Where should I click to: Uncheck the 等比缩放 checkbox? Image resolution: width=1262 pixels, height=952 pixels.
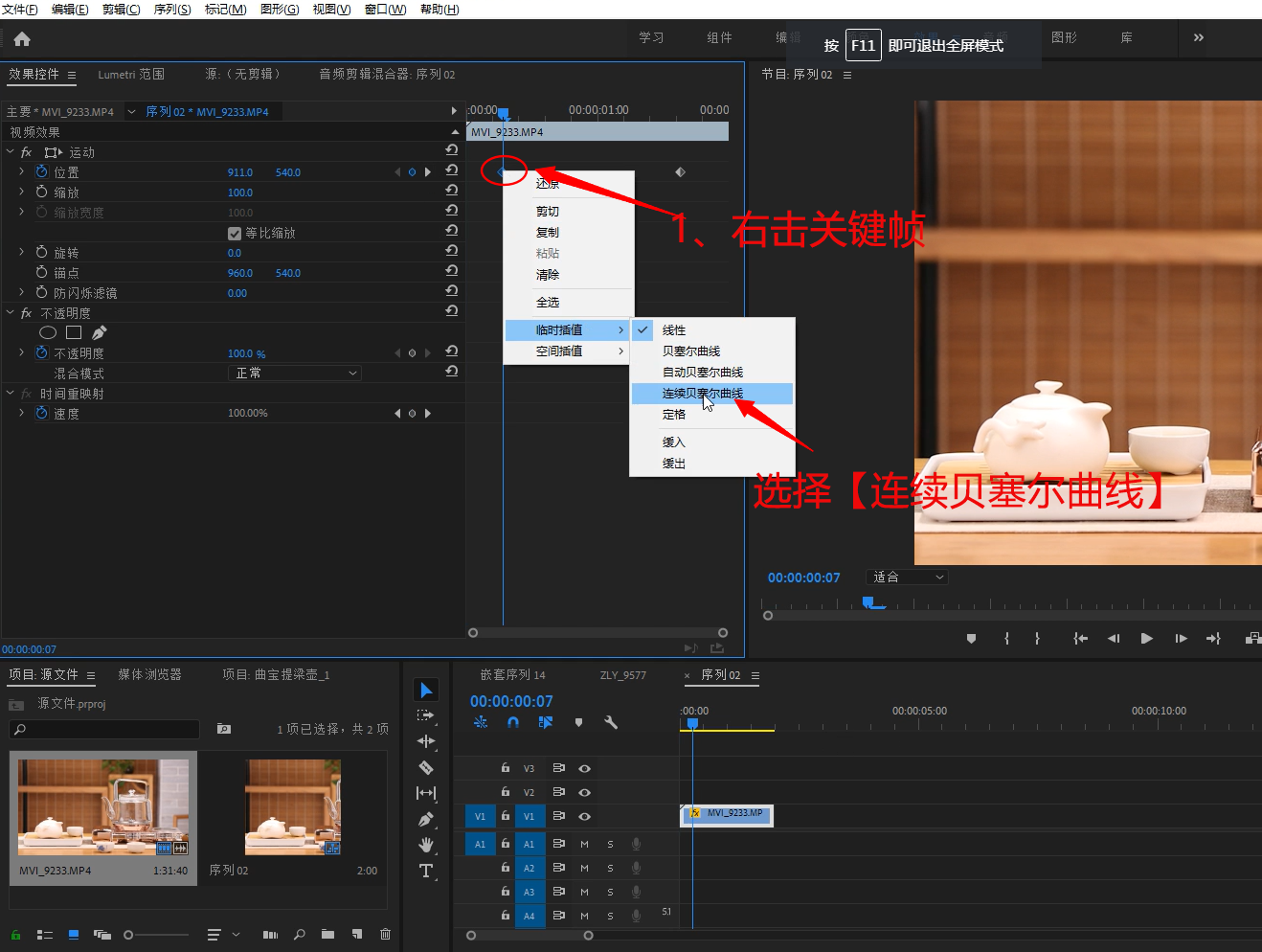point(235,233)
